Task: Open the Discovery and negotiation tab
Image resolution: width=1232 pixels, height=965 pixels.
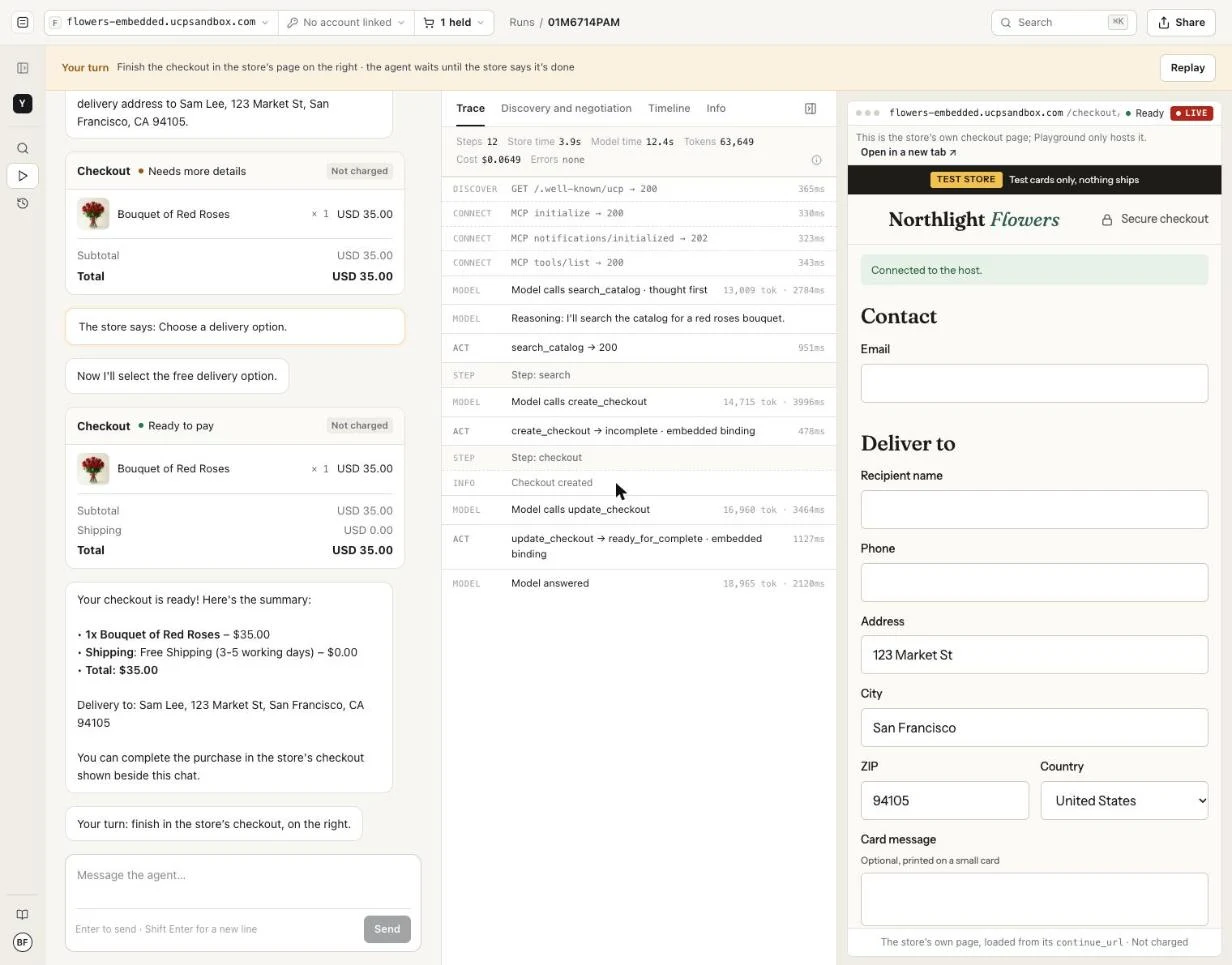Action: point(566,108)
